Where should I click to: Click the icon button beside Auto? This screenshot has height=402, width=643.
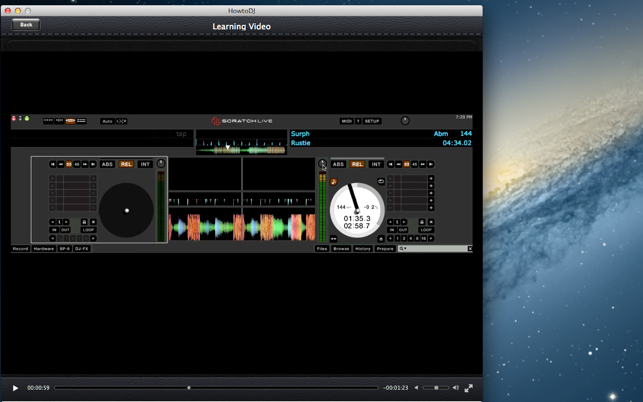tap(122, 121)
